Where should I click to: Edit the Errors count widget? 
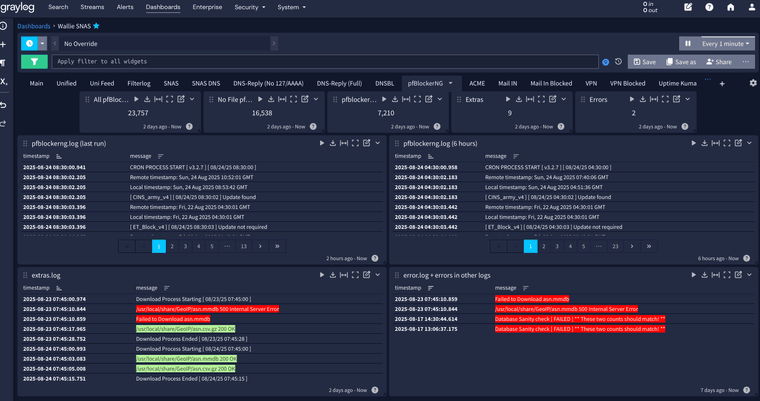point(676,99)
